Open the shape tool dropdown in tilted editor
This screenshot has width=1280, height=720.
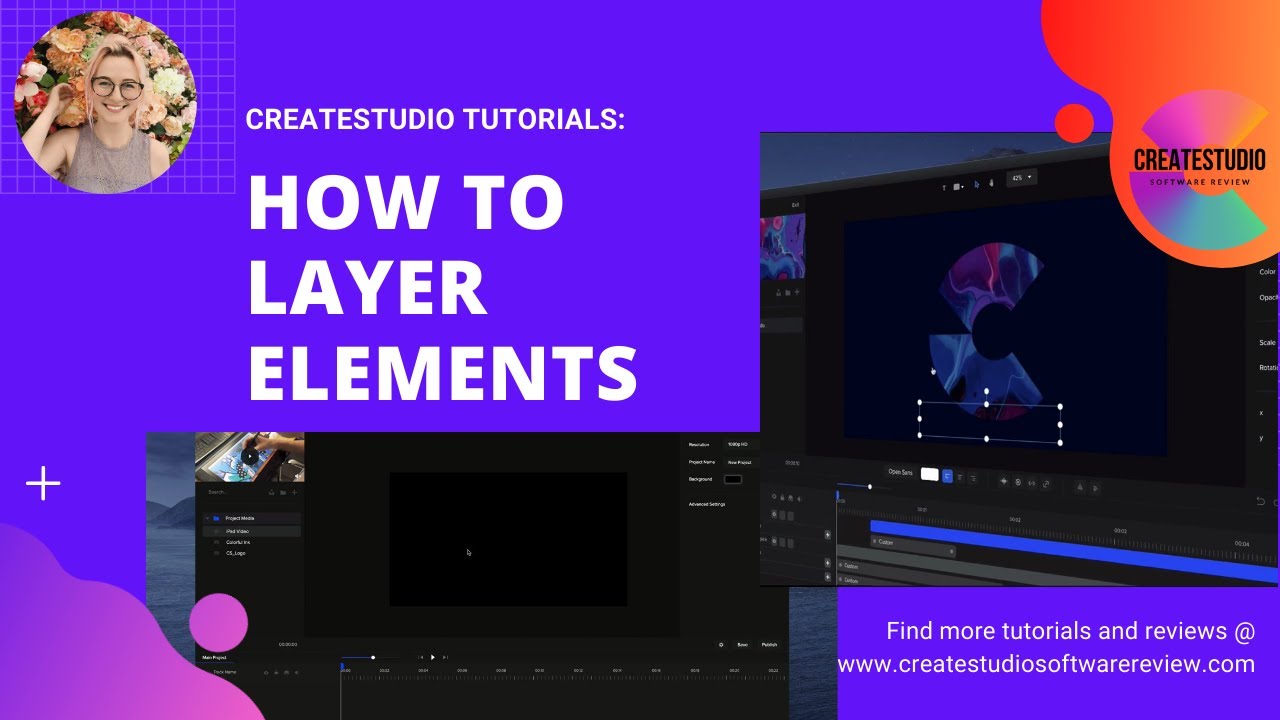(x=958, y=187)
